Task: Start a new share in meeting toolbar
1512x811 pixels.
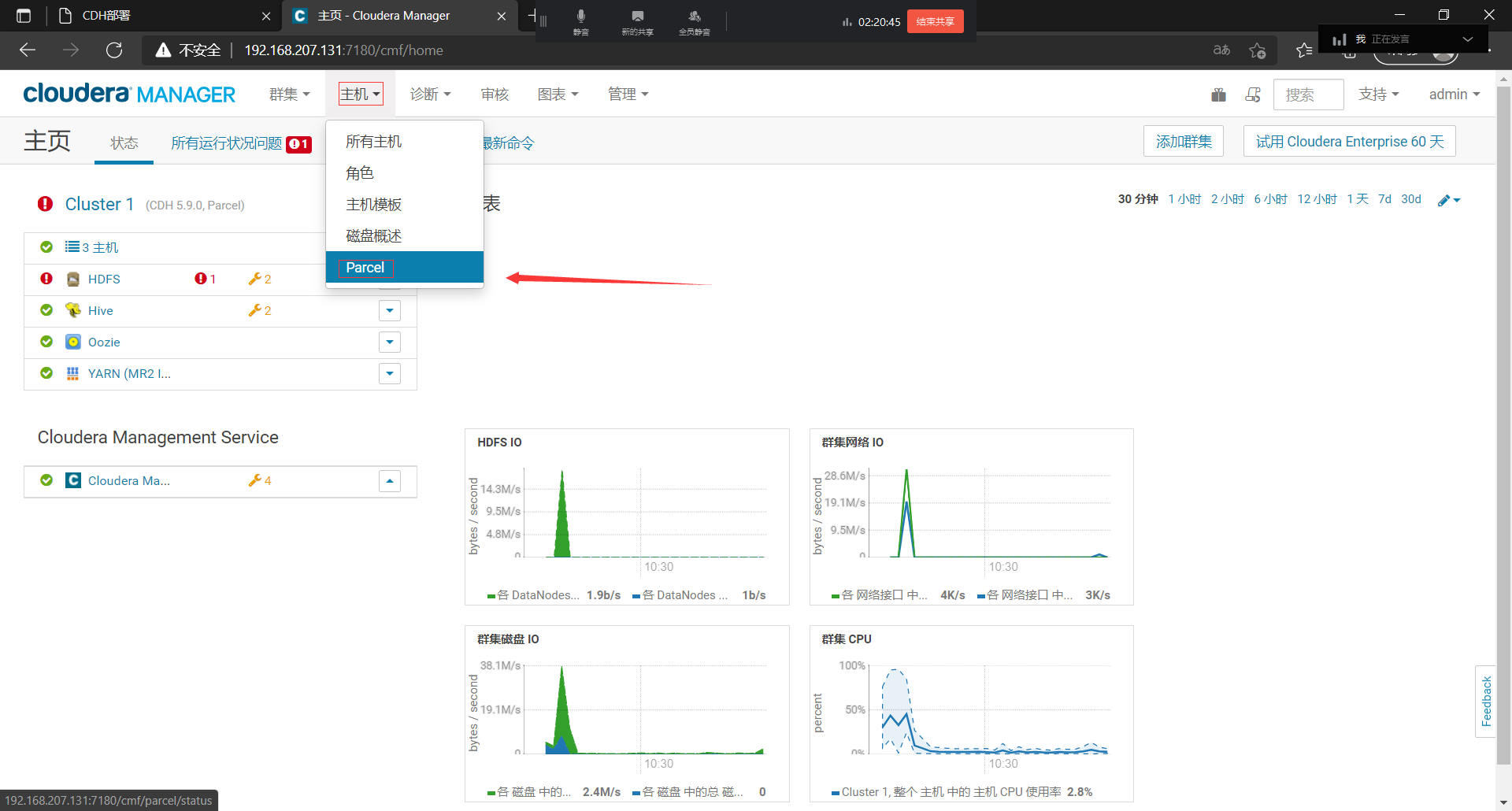Action: [x=637, y=22]
